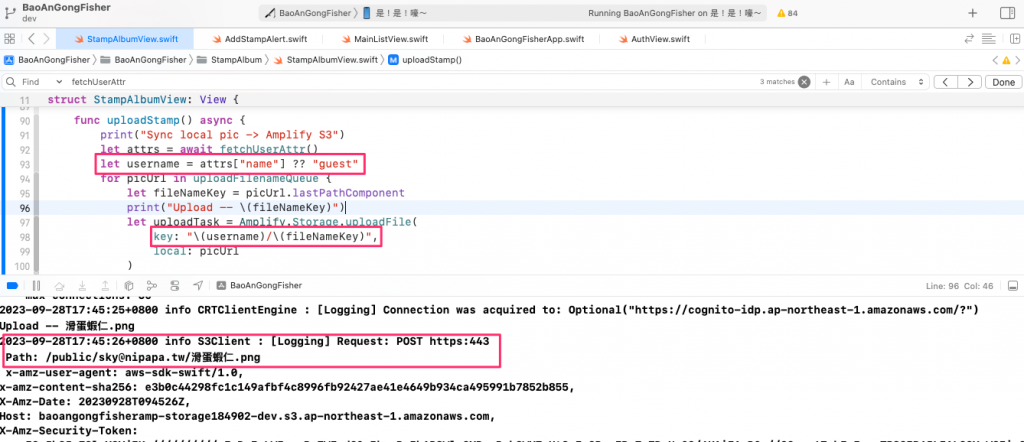Click the Host: baoangongfisheramp-storage console line

coord(248,416)
